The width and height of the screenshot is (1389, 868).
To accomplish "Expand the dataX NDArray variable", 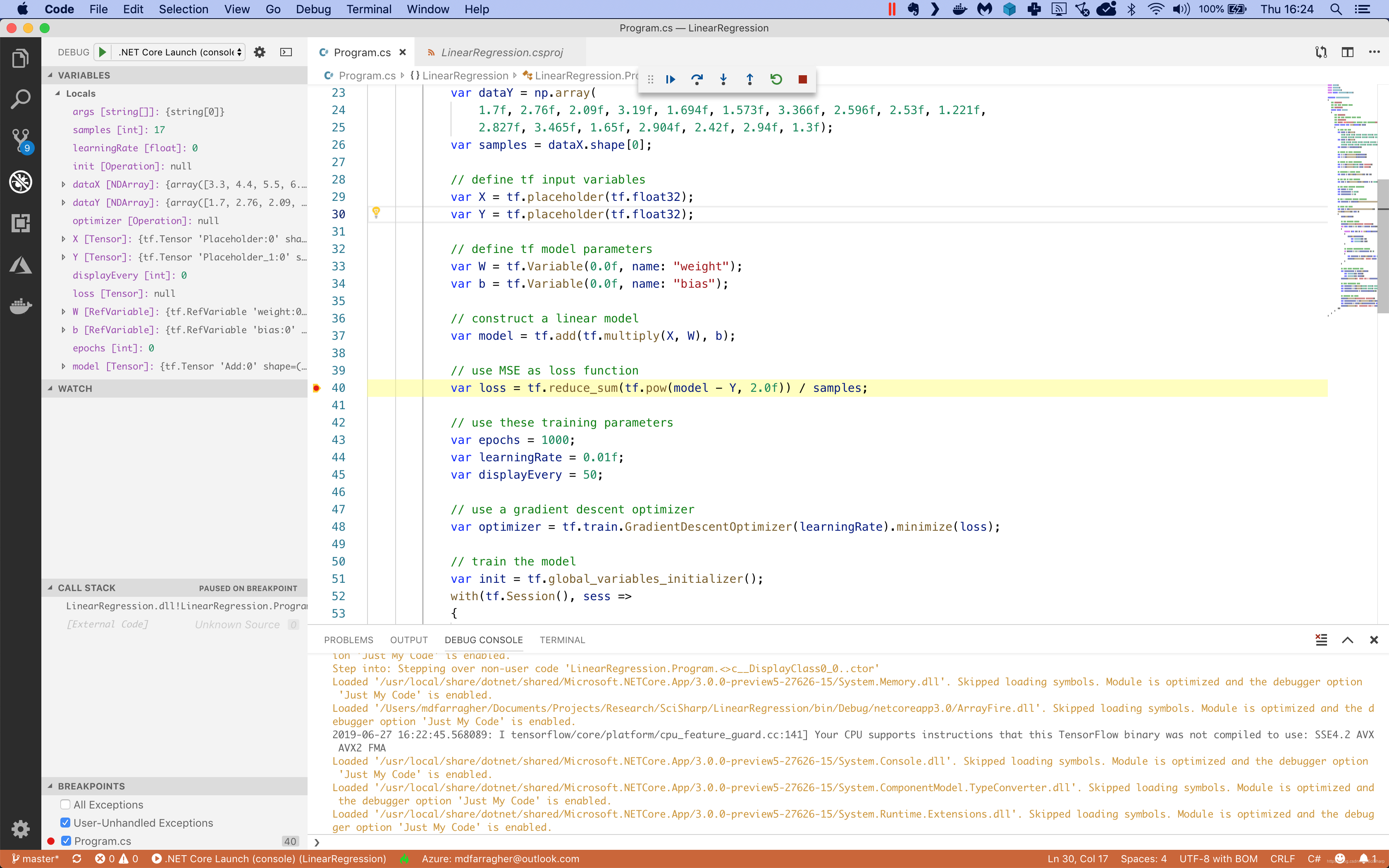I will pos(63,184).
